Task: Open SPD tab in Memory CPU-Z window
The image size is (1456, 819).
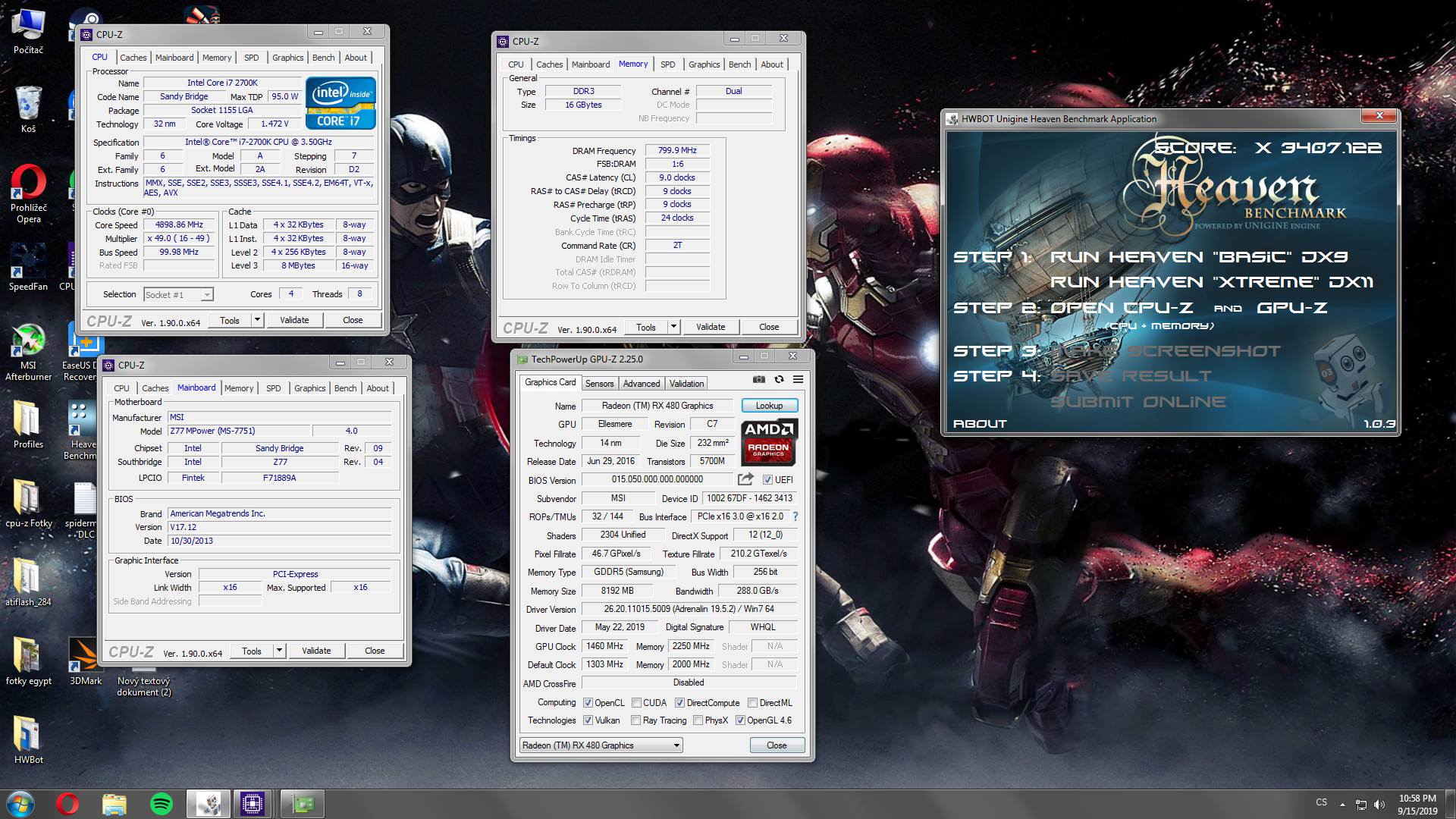Action: point(667,64)
